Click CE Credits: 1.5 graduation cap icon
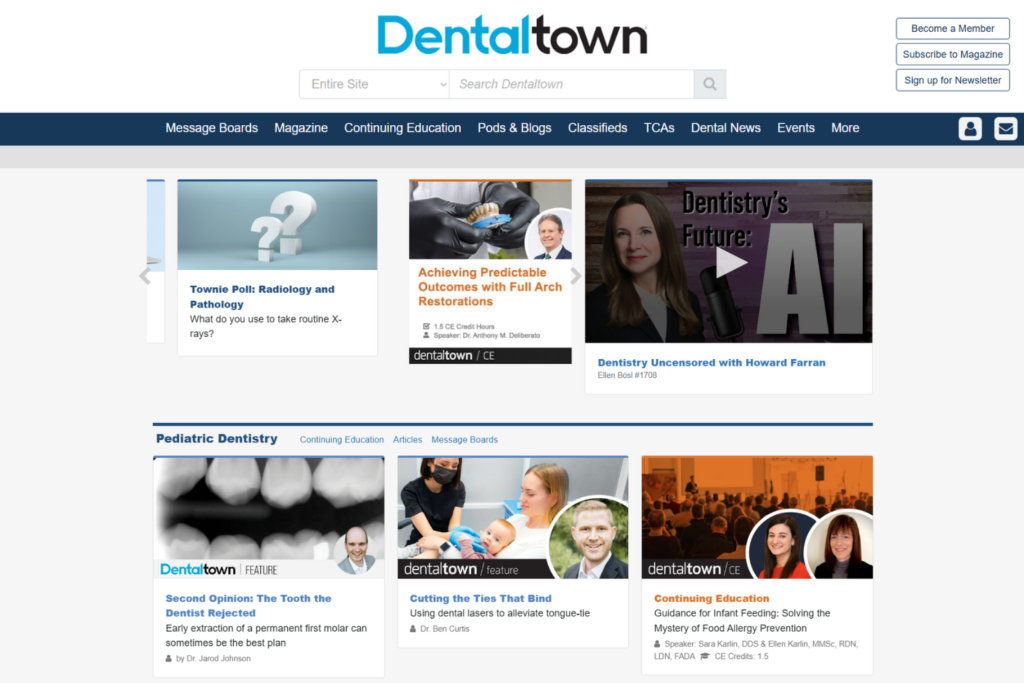The height and width of the screenshot is (683, 1024). click(705, 656)
